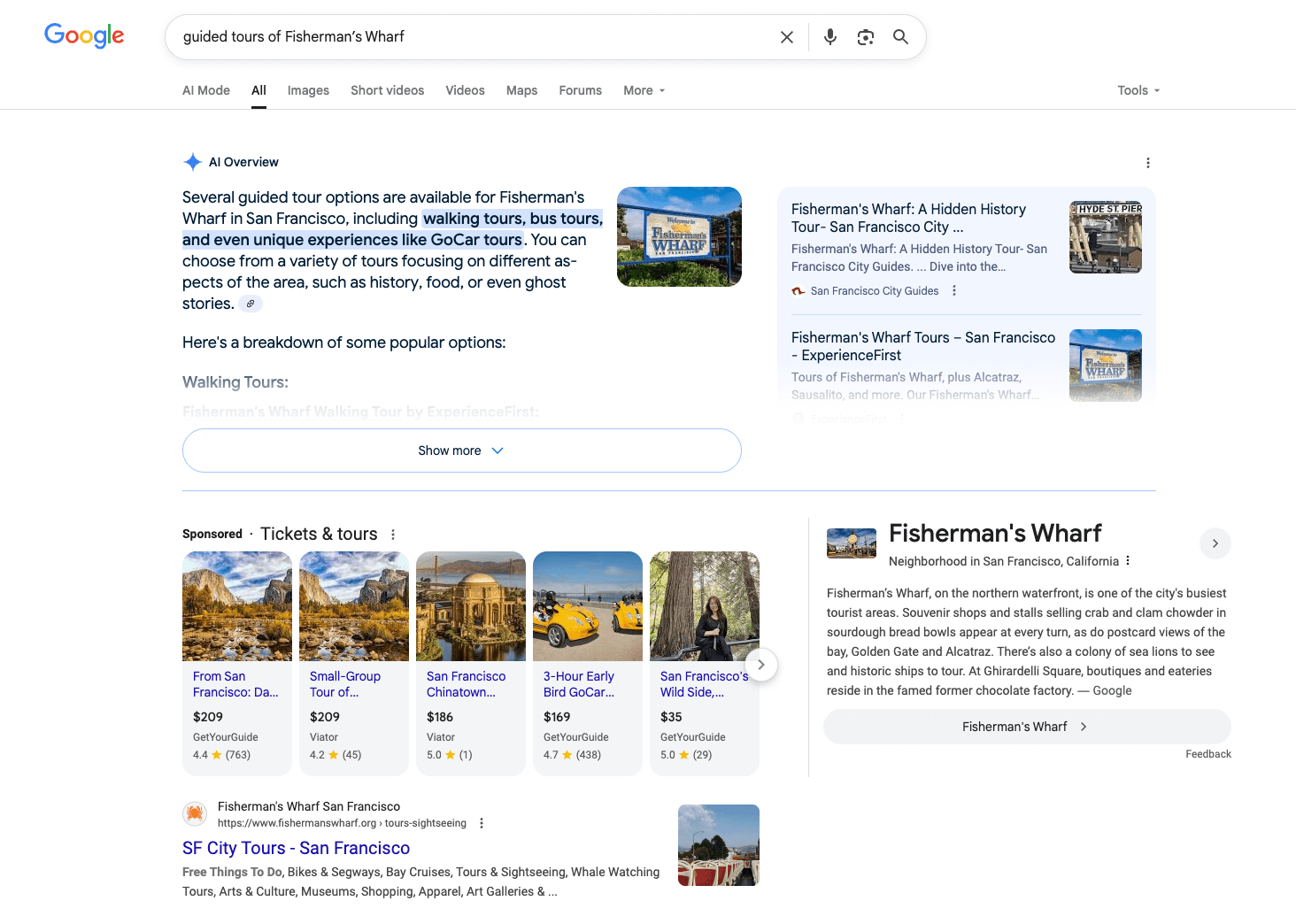
Task: Open the AI Overview three-dot options menu
Action: [x=1148, y=163]
